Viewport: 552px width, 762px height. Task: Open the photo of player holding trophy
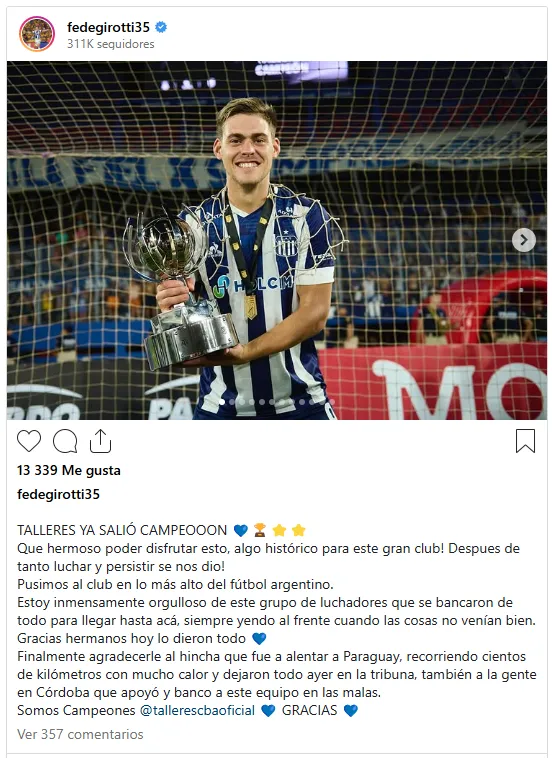coord(276,240)
